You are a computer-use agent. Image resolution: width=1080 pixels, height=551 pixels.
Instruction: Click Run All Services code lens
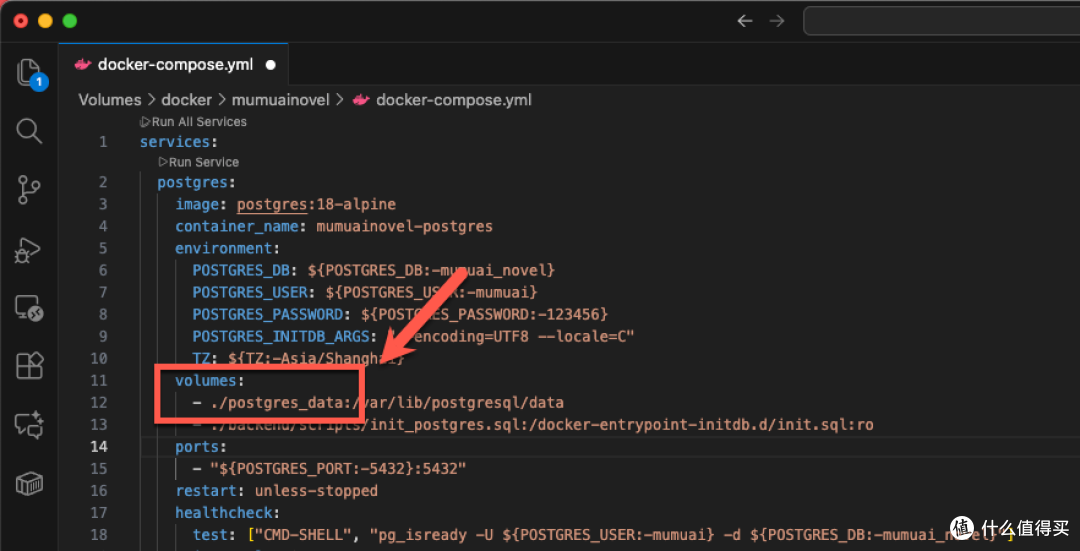tap(193, 122)
